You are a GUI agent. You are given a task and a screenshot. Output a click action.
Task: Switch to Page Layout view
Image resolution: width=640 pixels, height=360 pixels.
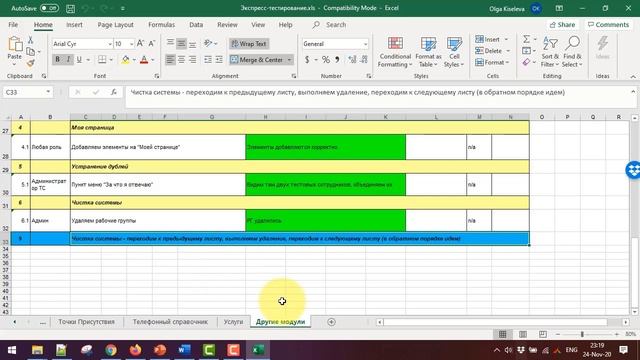[523, 334]
